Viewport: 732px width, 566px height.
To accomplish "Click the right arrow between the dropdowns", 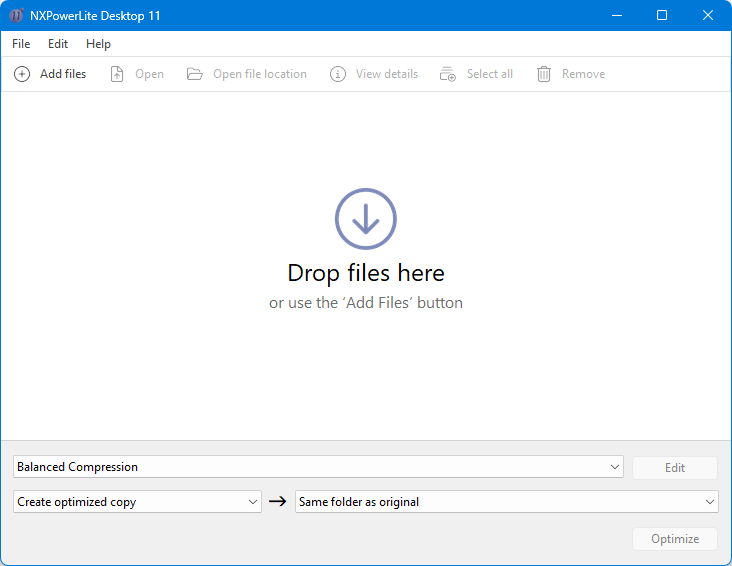I will 278,502.
